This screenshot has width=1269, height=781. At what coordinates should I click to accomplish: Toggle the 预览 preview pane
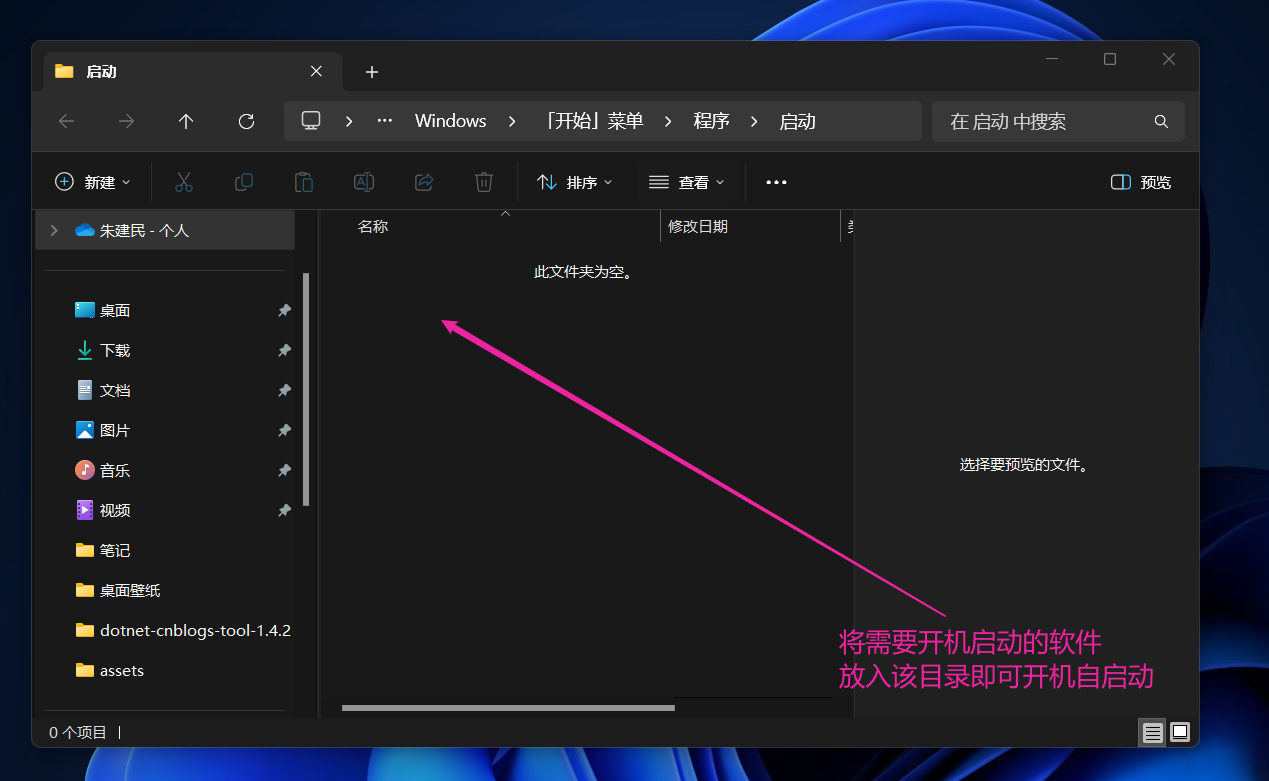(1141, 182)
